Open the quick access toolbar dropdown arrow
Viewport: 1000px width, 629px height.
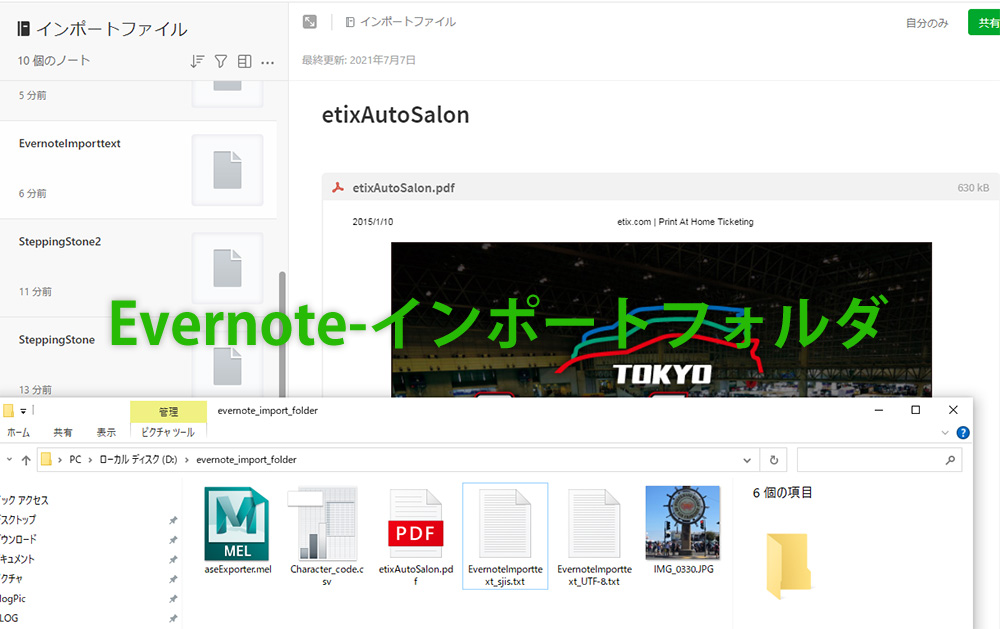click(23, 411)
